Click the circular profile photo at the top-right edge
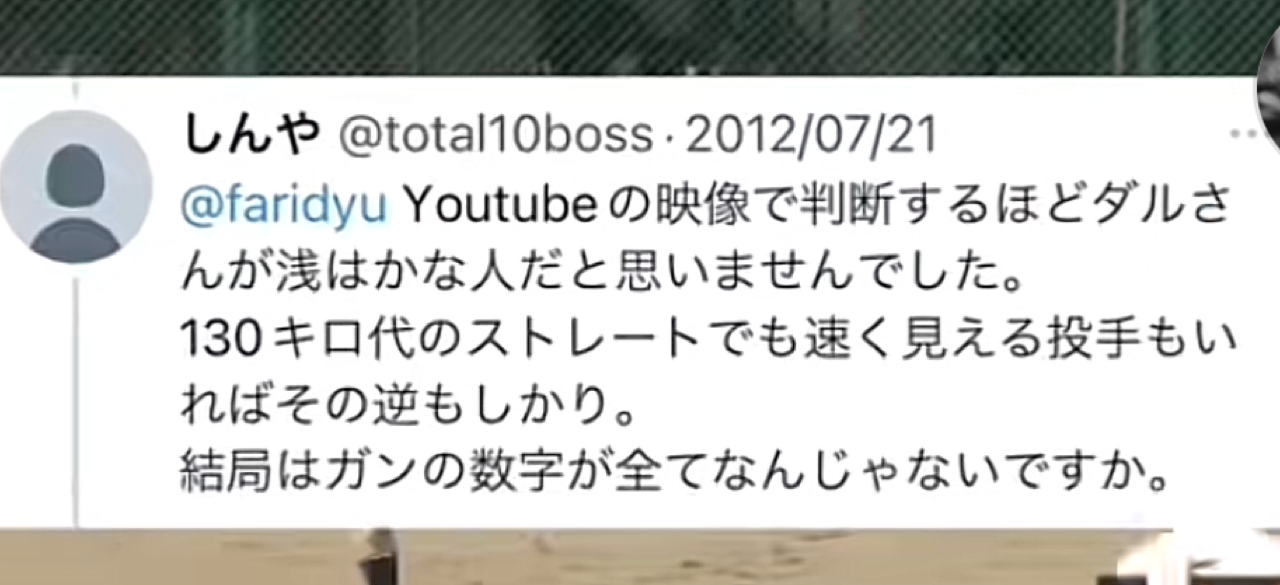Screen dimensions: 1280x585 (1268, 90)
